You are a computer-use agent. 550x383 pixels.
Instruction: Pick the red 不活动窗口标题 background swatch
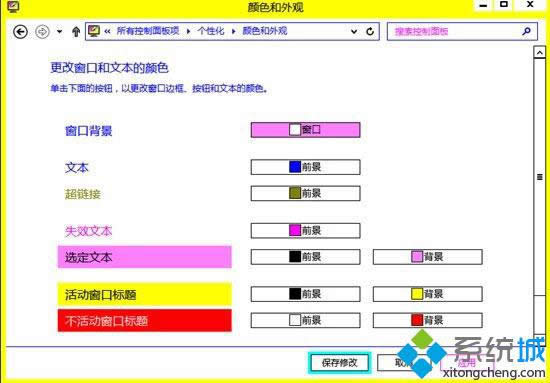[x=417, y=320]
